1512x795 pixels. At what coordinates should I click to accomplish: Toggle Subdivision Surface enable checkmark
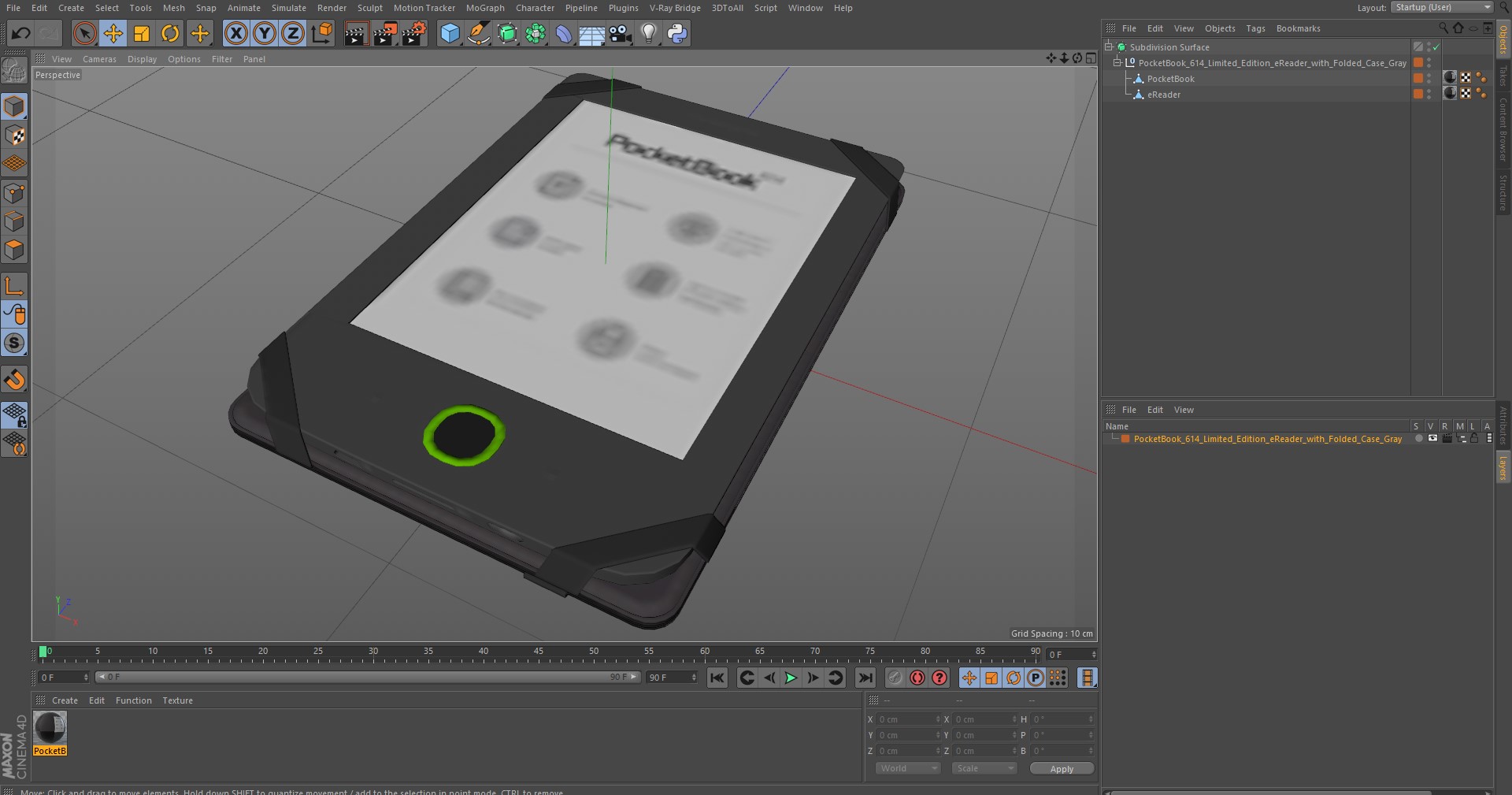[1436, 47]
